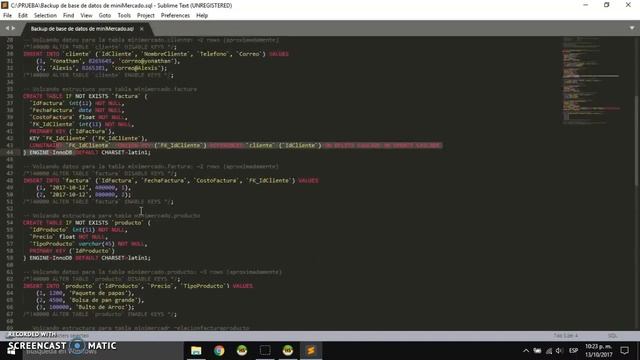Open the Selection menu
640x360 pixels.
pos(45,16)
